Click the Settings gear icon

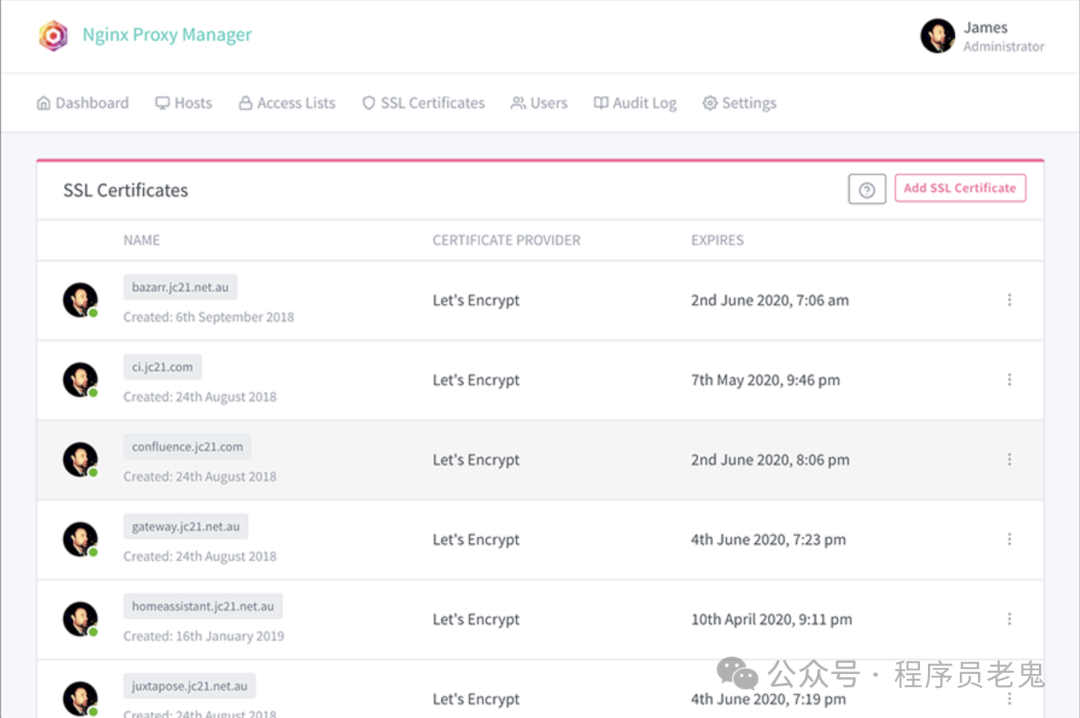click(710, 103)
